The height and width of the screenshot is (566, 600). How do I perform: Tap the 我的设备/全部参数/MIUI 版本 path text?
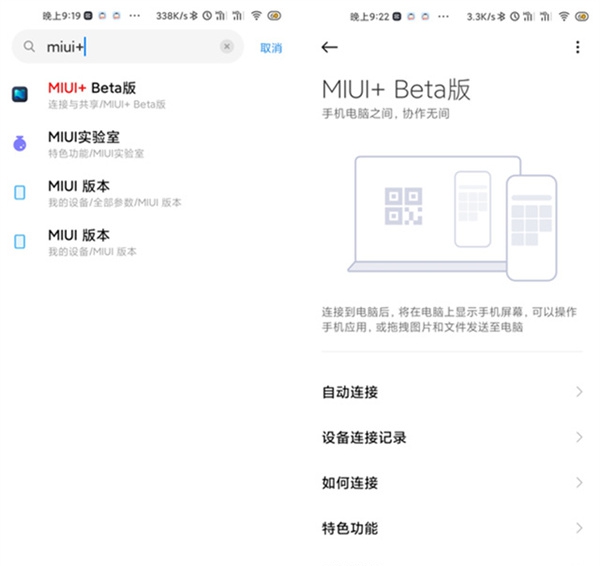(115, 202)
